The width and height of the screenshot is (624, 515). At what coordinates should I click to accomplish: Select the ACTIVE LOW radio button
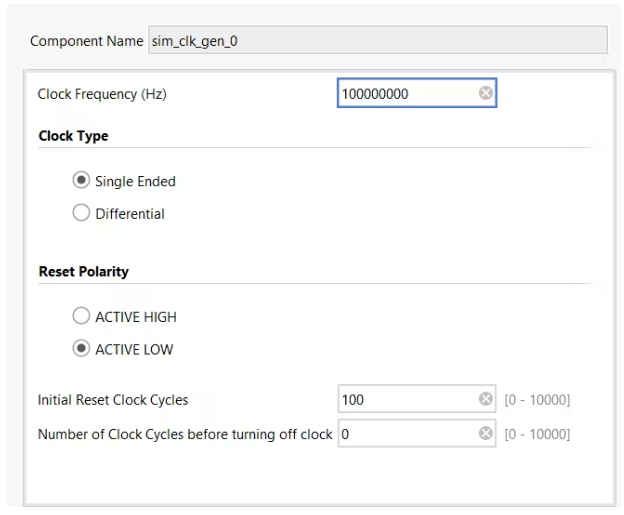point(82,349)
